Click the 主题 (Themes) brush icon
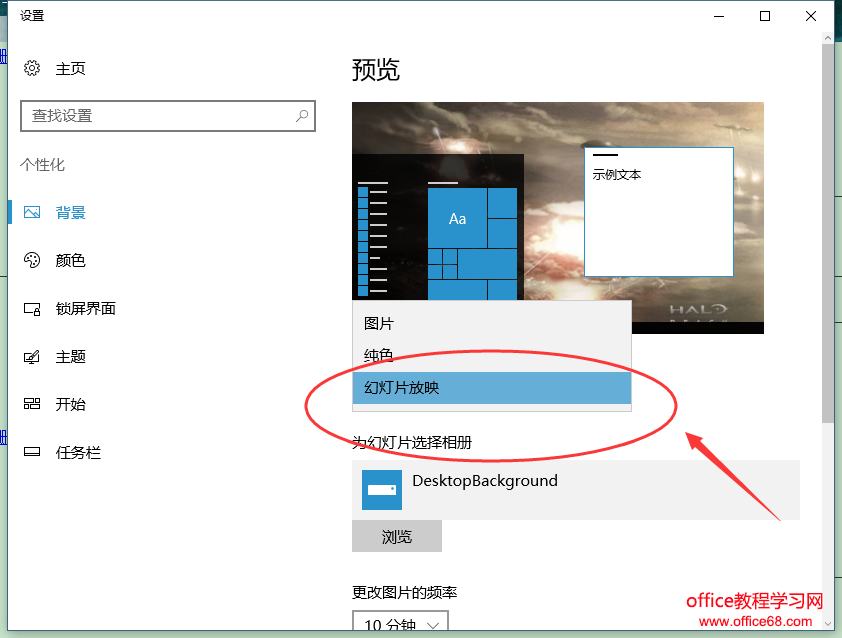The width and height of the screenshot is (842, 638). coord(34,357)
